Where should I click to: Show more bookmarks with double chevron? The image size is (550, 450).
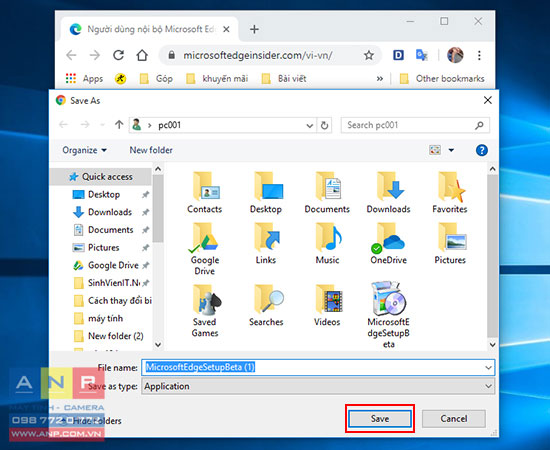click(x=380, y=79)
